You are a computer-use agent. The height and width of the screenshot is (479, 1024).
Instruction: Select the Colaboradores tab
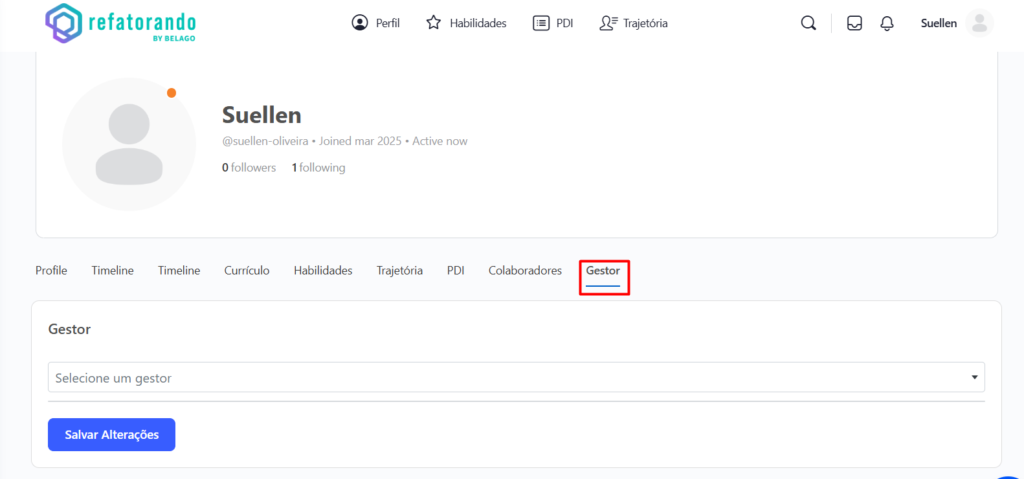point(525,271)
